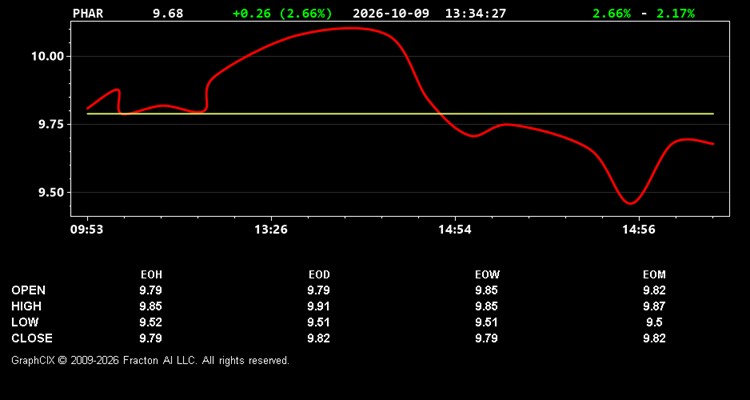
Task: Click the 9.50 y-axis label
Action: [51, 192]
